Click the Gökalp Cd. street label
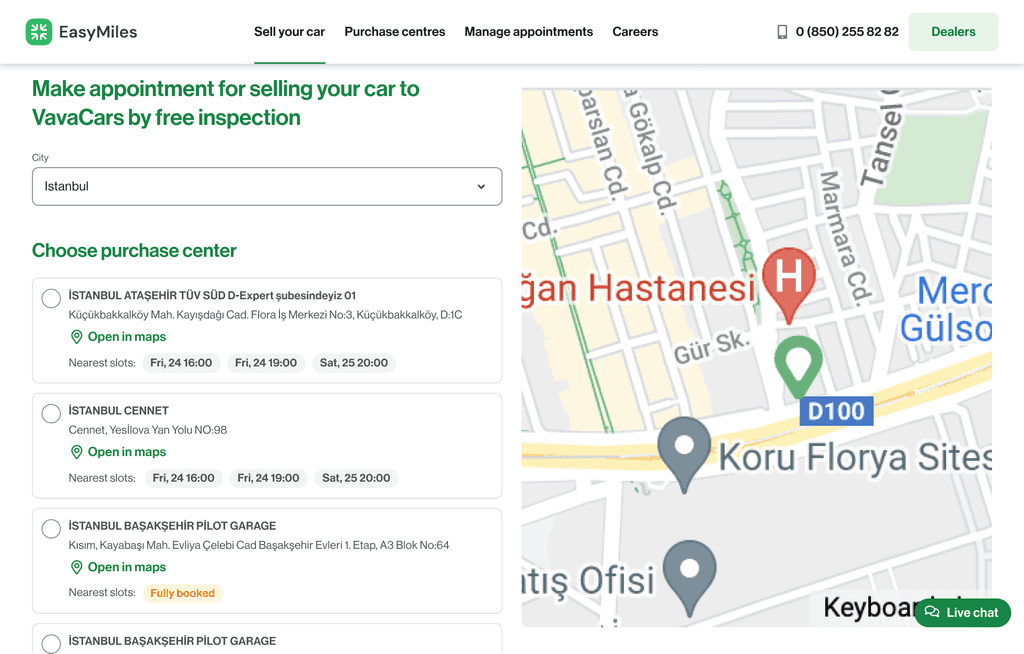 (x=649, y=154)
